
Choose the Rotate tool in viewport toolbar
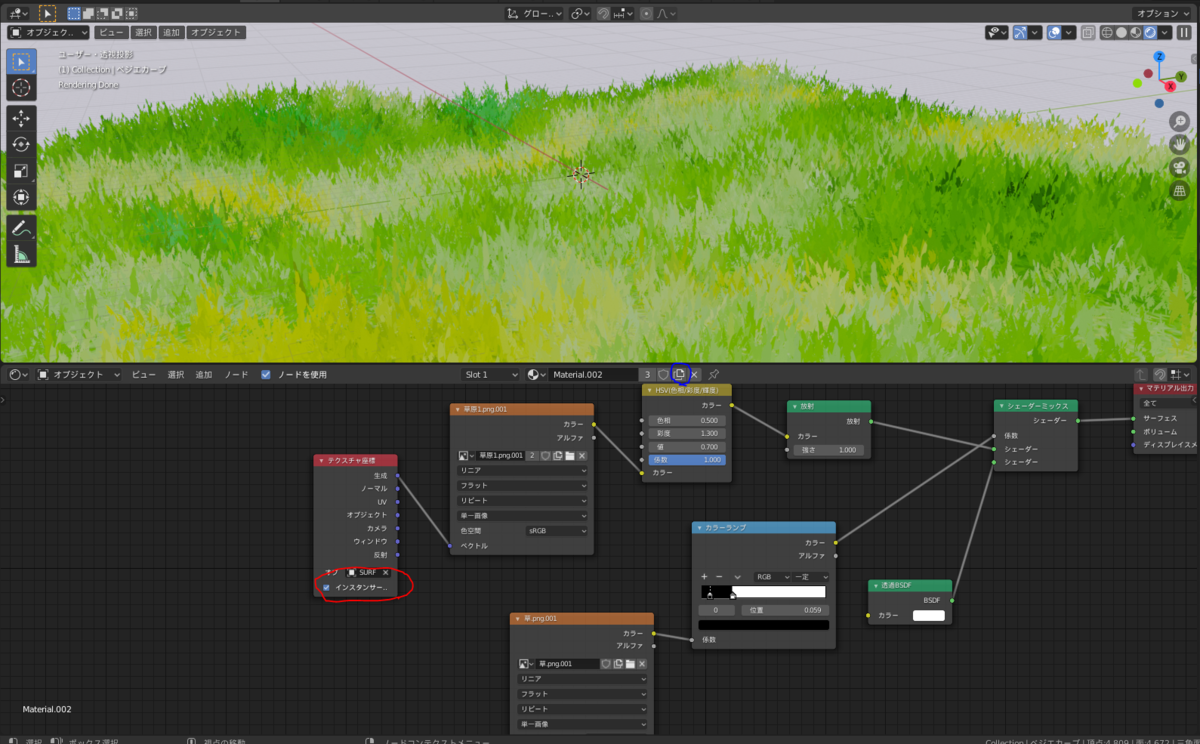21,144
